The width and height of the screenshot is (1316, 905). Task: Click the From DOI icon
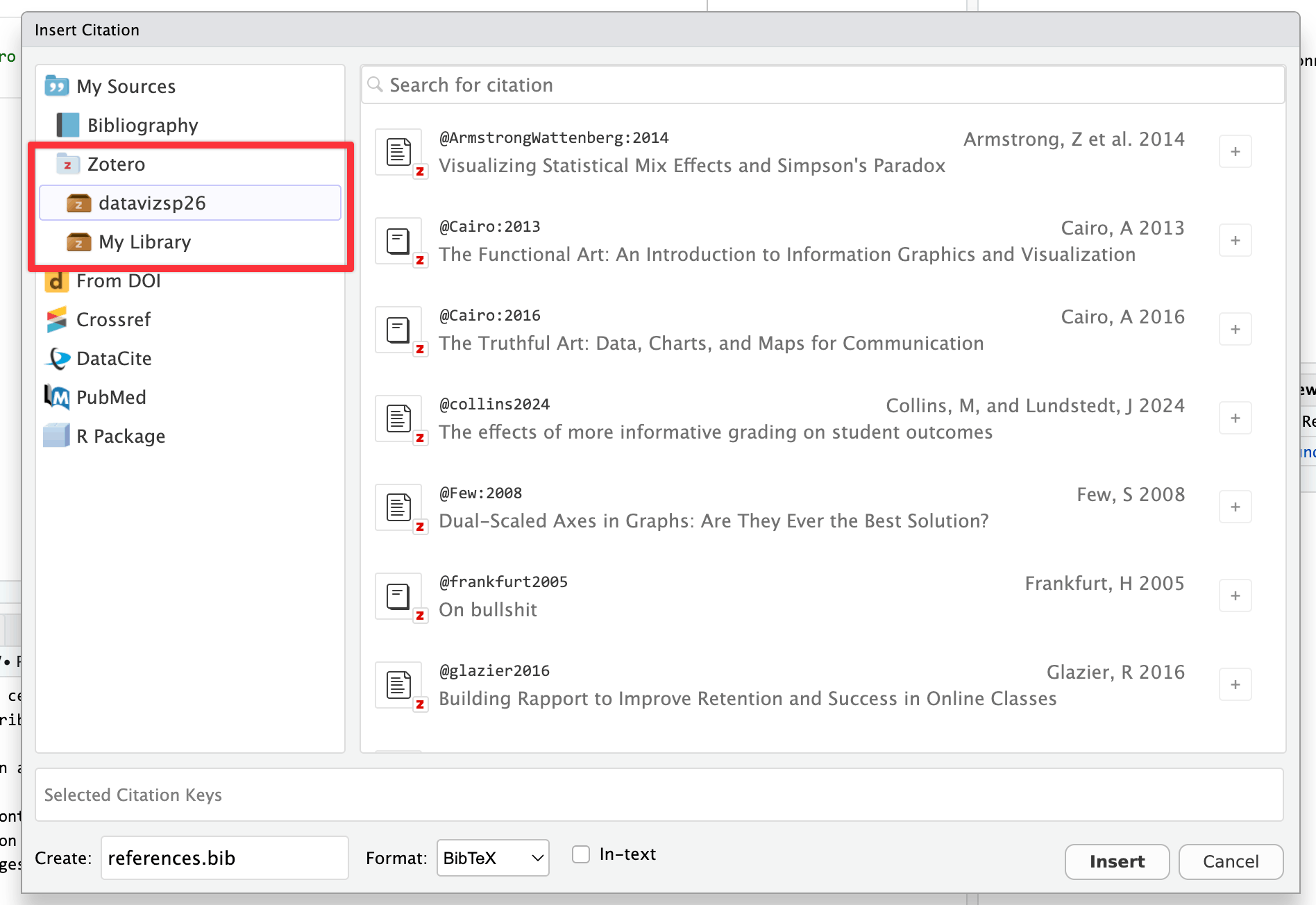coord(57,281)
